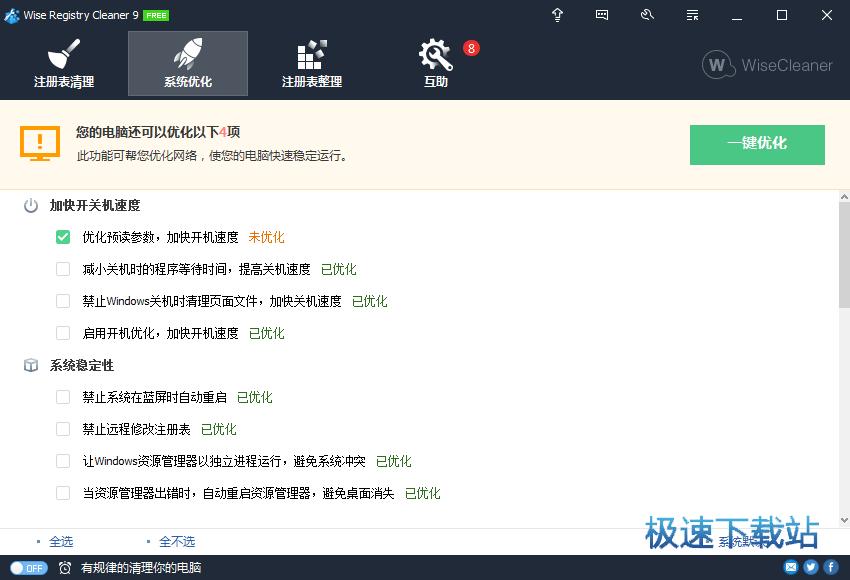Open the Facebook icon in status bar
850x580 pixels.
pos(831,567)
